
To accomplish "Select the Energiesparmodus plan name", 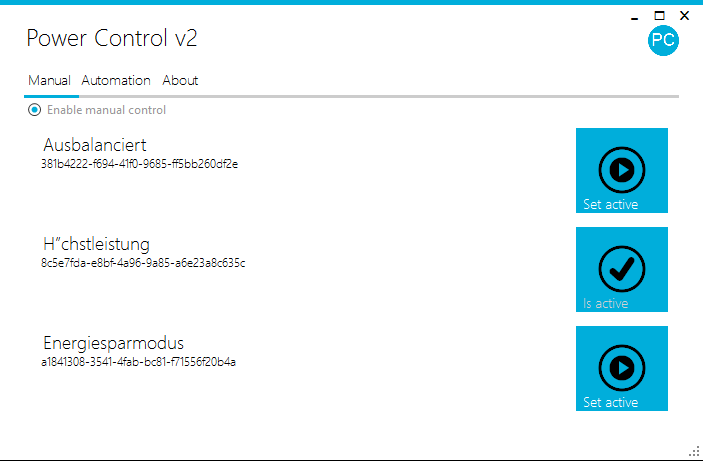I will coord(113,344).
